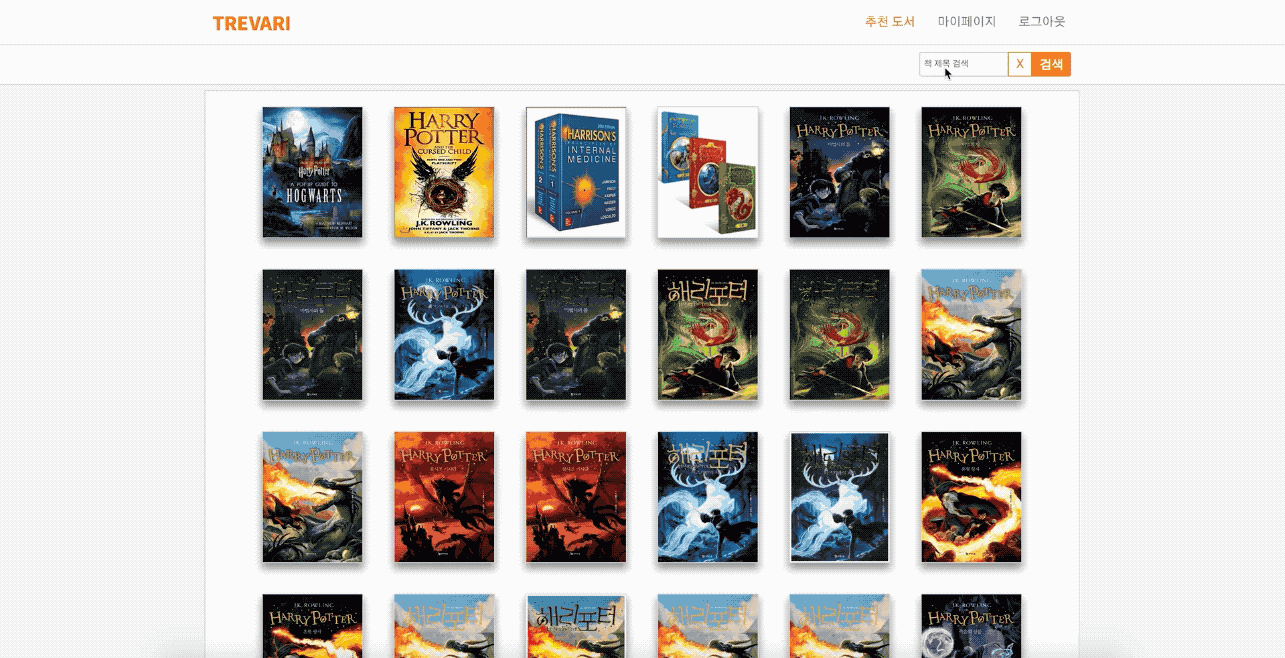Select bright 해리포터 blue stag cover
The image size is (1285, 658).
click(708, 497)
